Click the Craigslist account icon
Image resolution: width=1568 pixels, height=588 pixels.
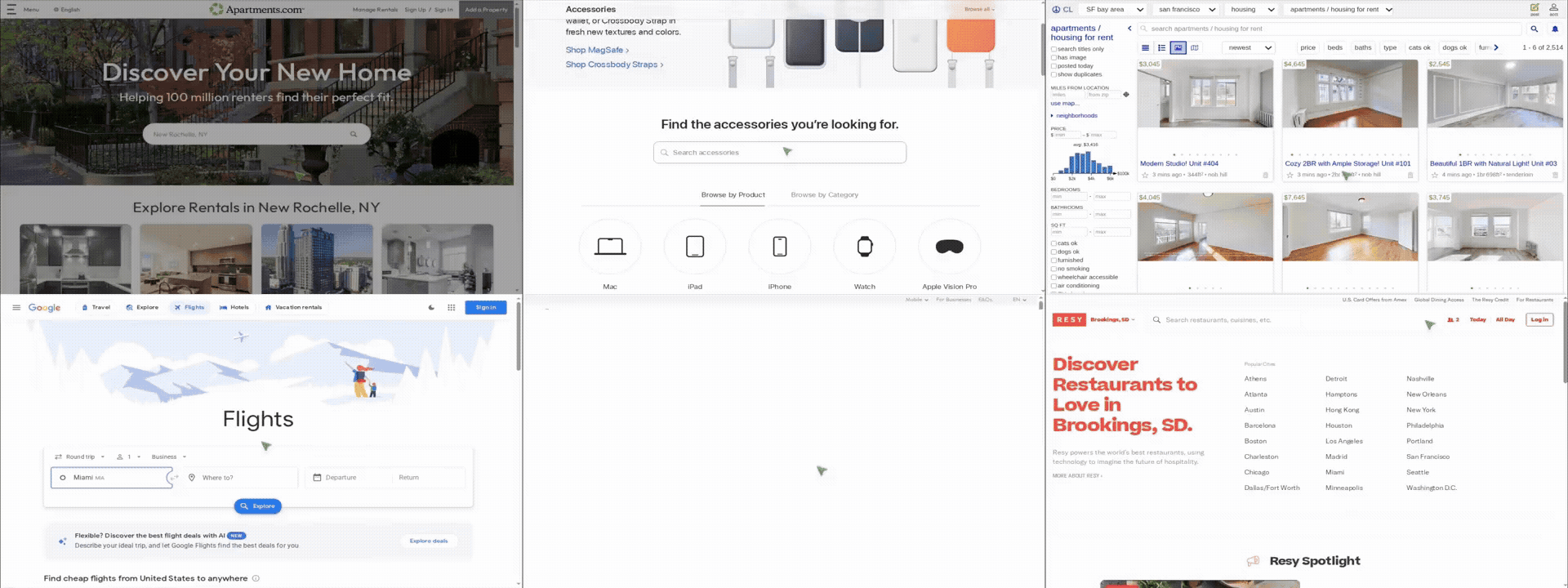point(1553,9)
